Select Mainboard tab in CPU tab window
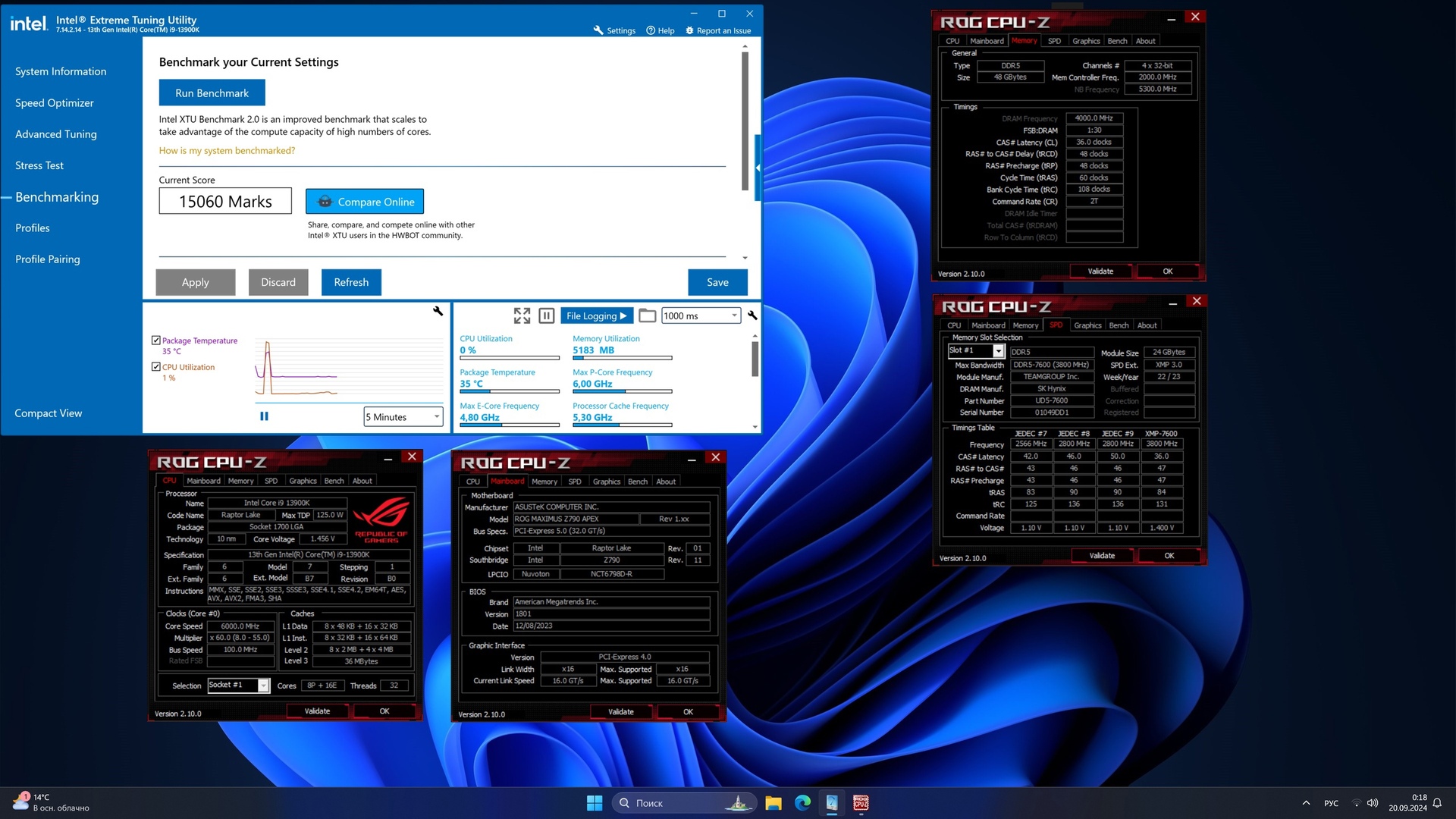 click(203, 481)
